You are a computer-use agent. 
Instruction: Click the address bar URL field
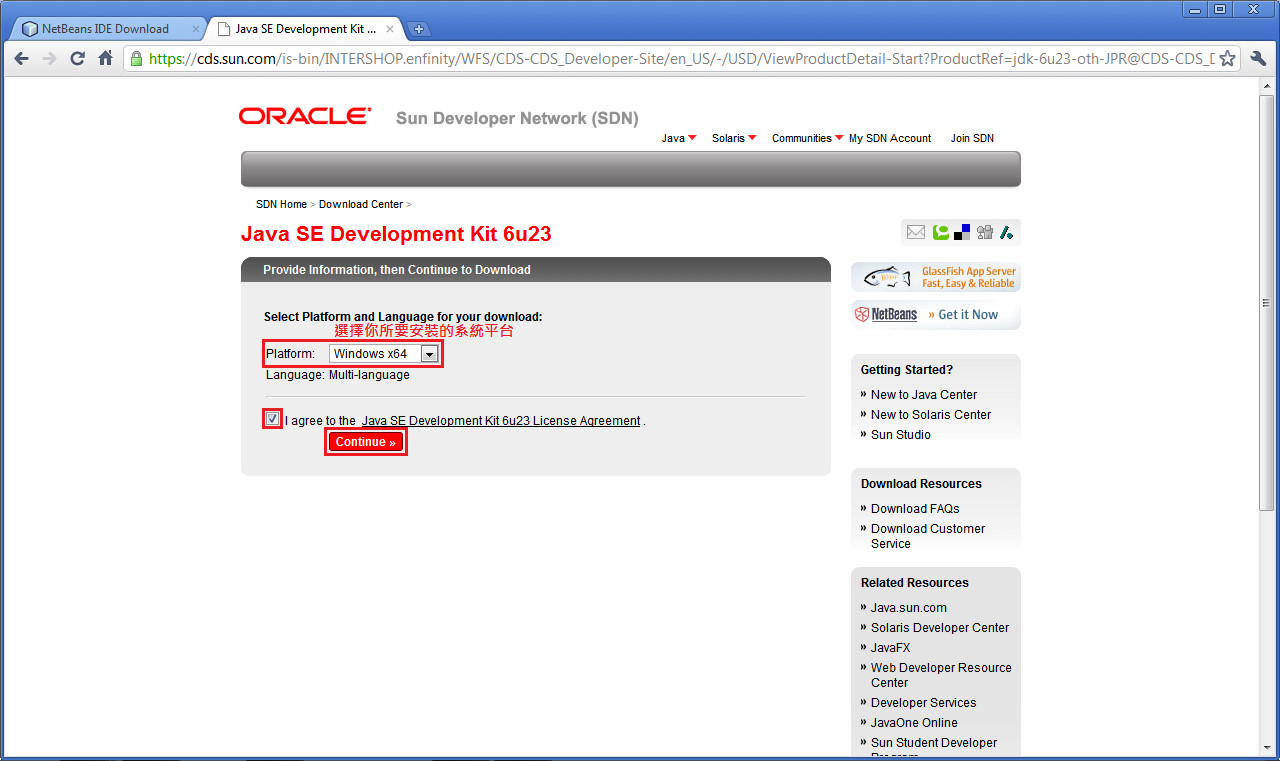click(680, 58)
